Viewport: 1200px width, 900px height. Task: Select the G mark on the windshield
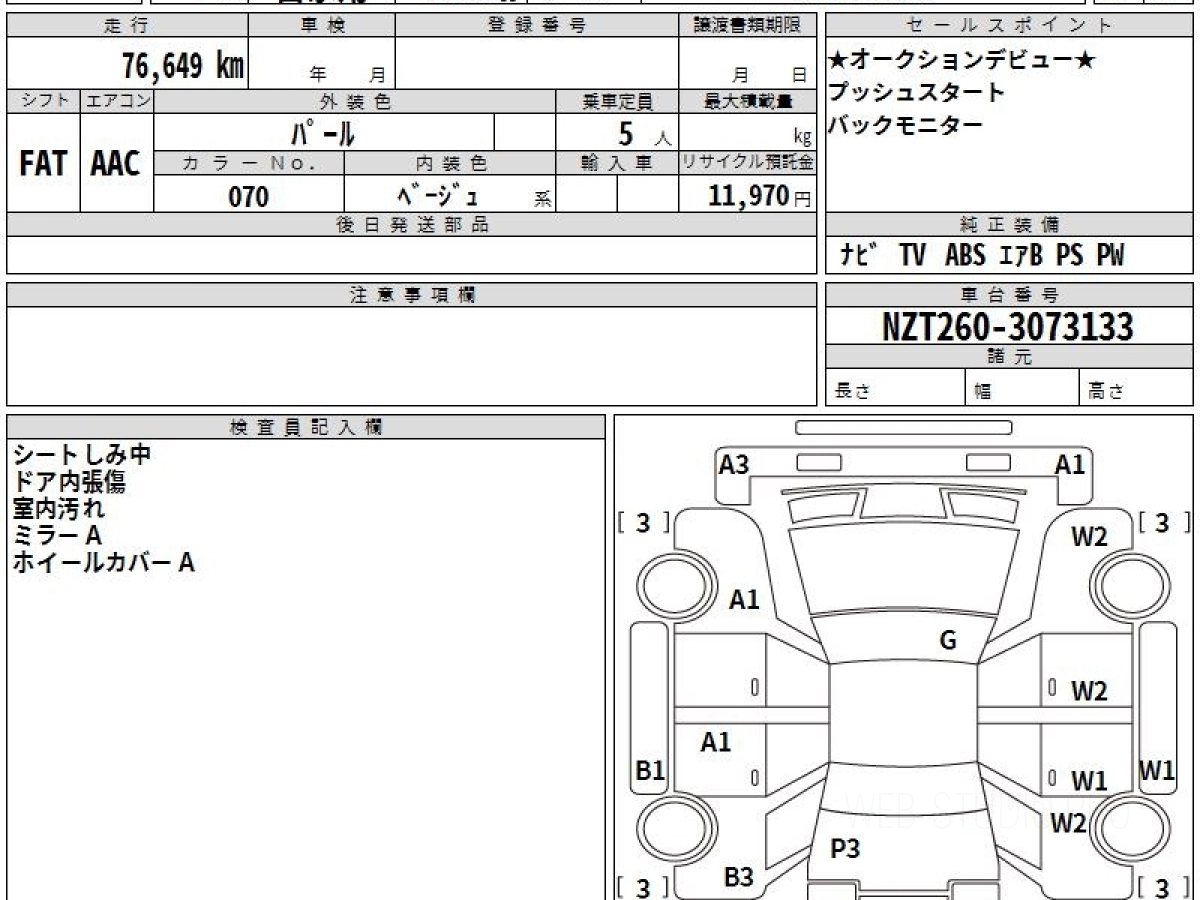click(x=948, y=641)
